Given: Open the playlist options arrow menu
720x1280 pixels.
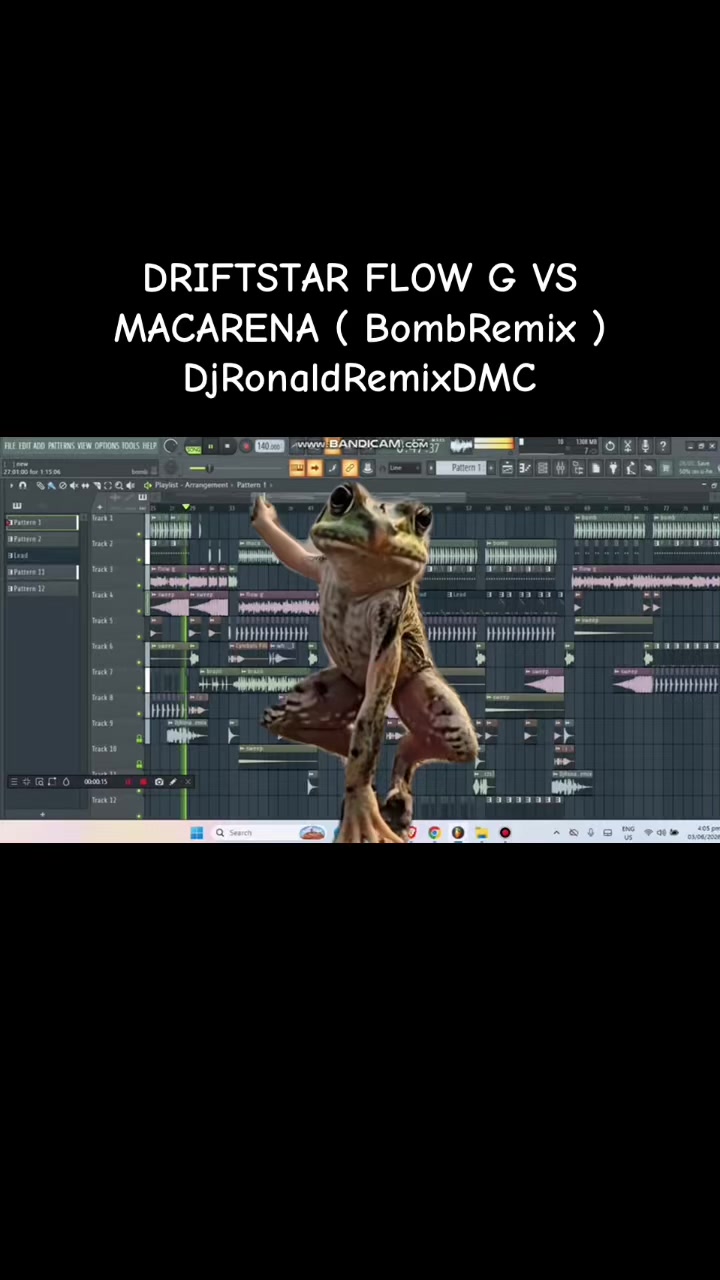Looking at the screenshot, I should 11,485.
